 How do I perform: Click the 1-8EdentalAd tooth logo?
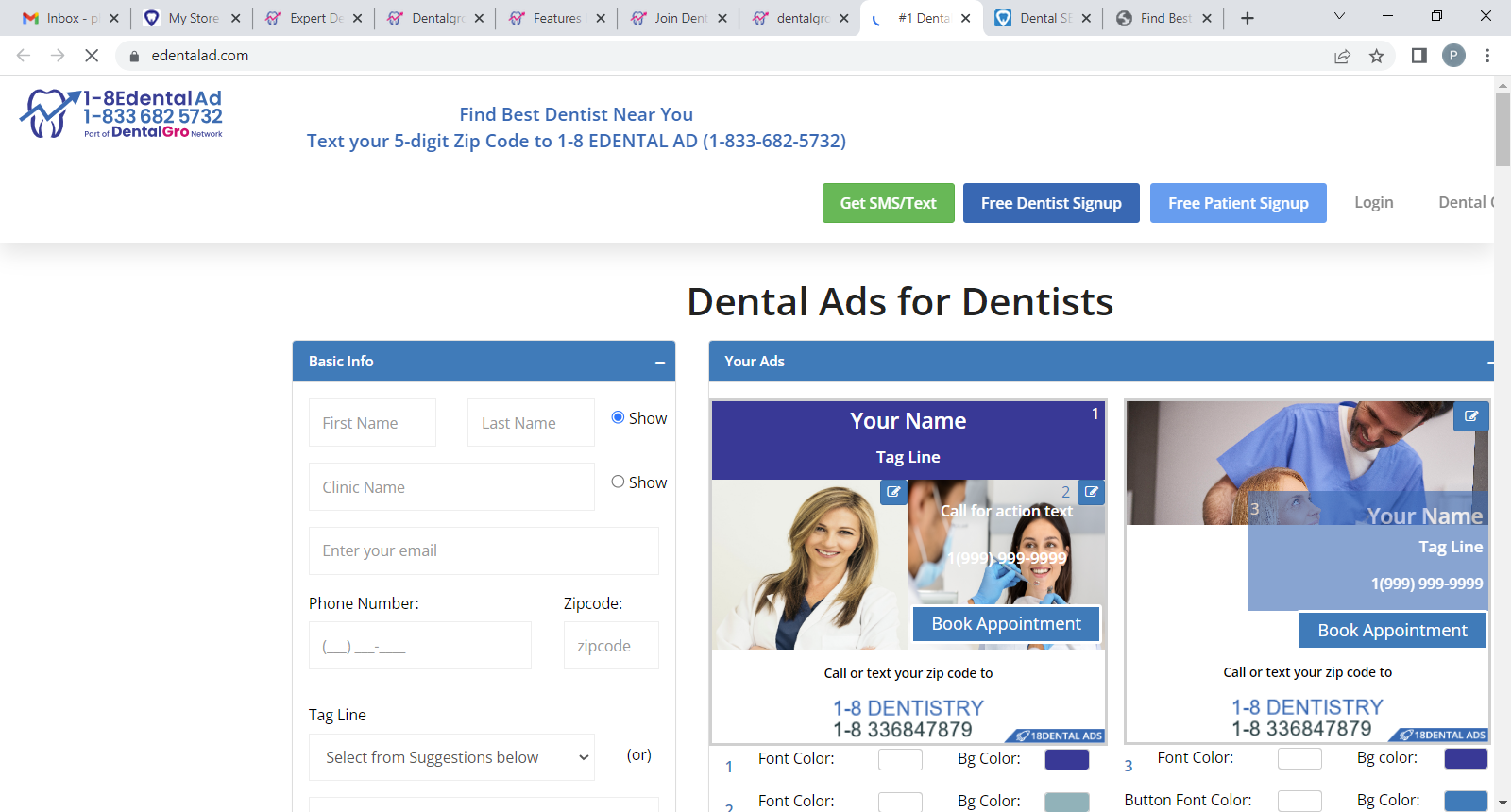click(121, 114)
